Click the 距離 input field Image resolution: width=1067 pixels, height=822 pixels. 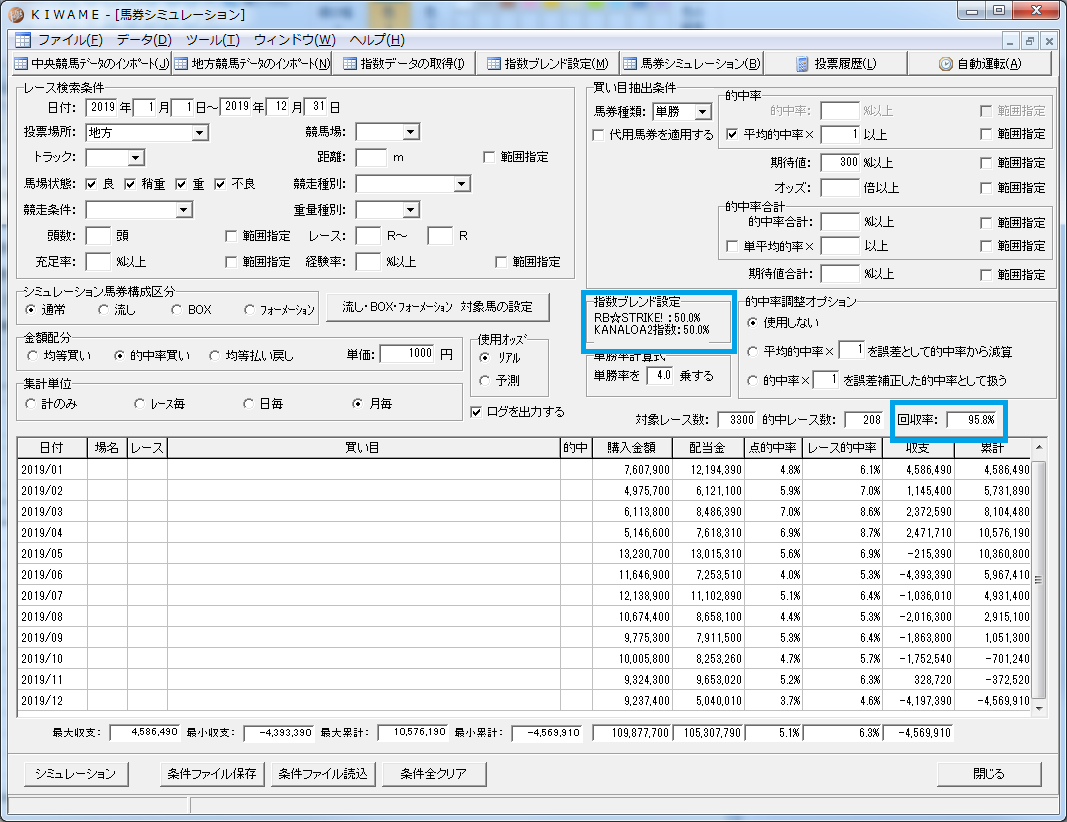click(x=372, y=157)
